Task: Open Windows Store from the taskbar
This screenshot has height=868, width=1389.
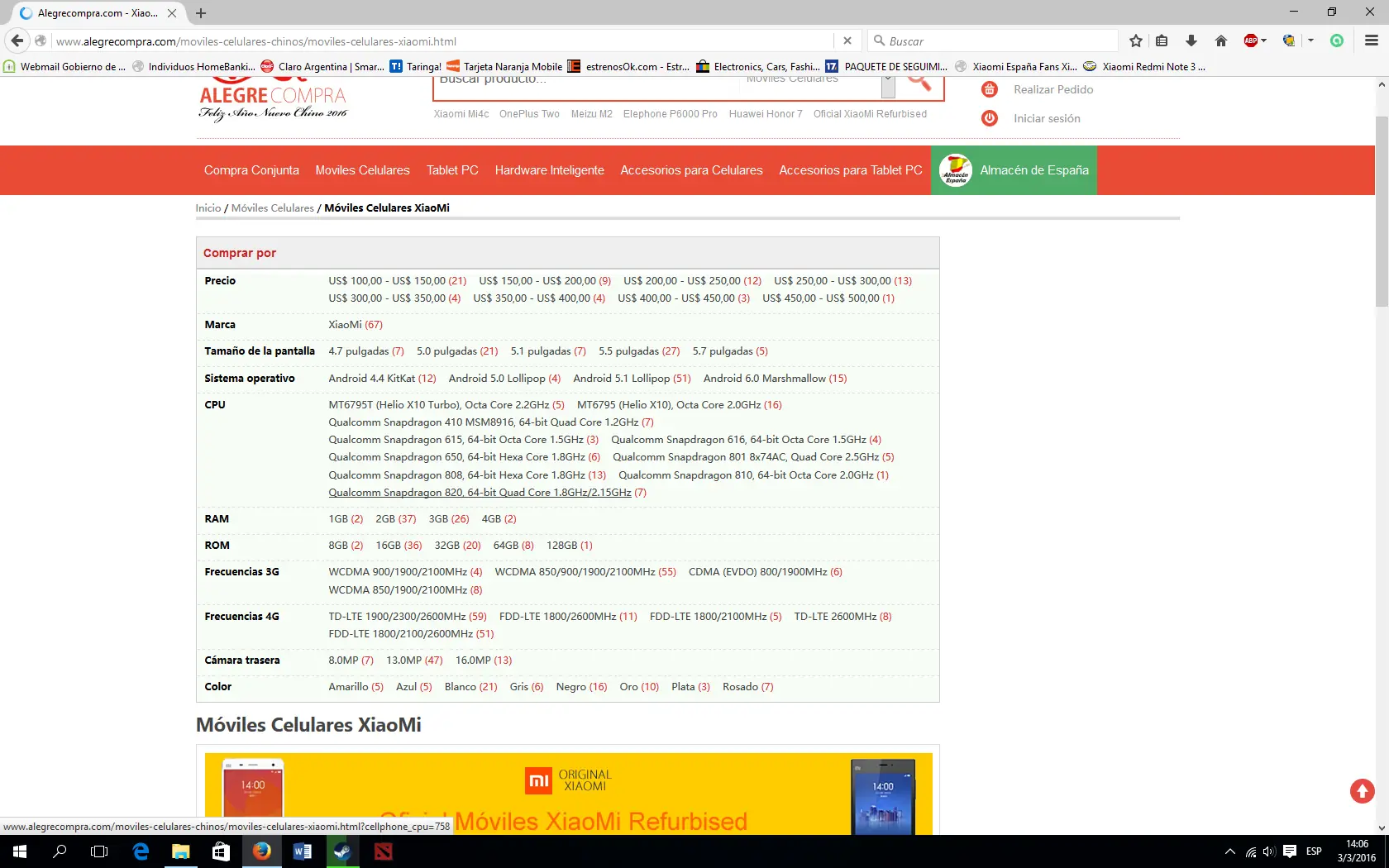Action: [x=221, y=851]
